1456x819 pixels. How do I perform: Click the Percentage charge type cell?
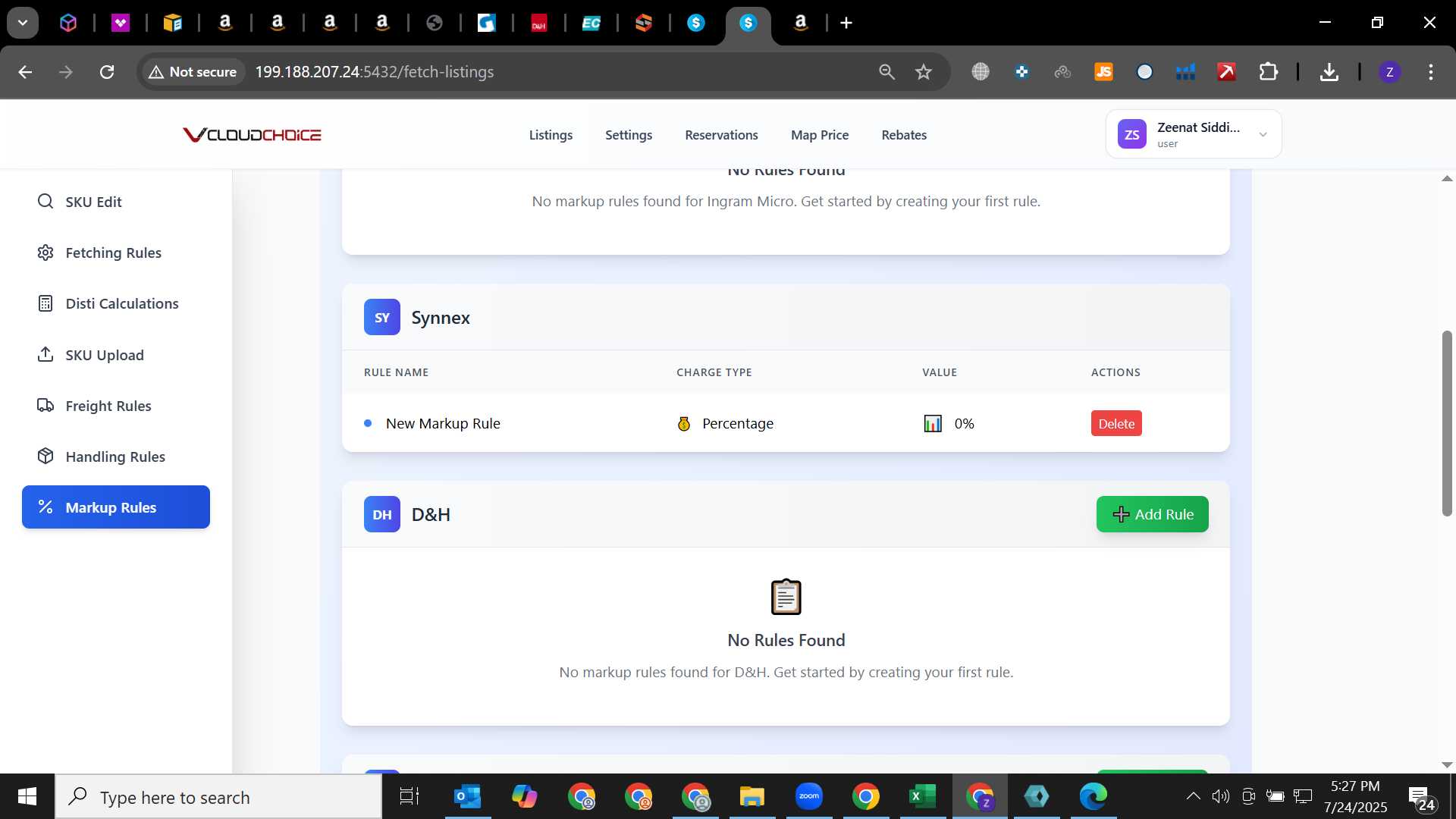pyautogui.click(x=725, y=423)
